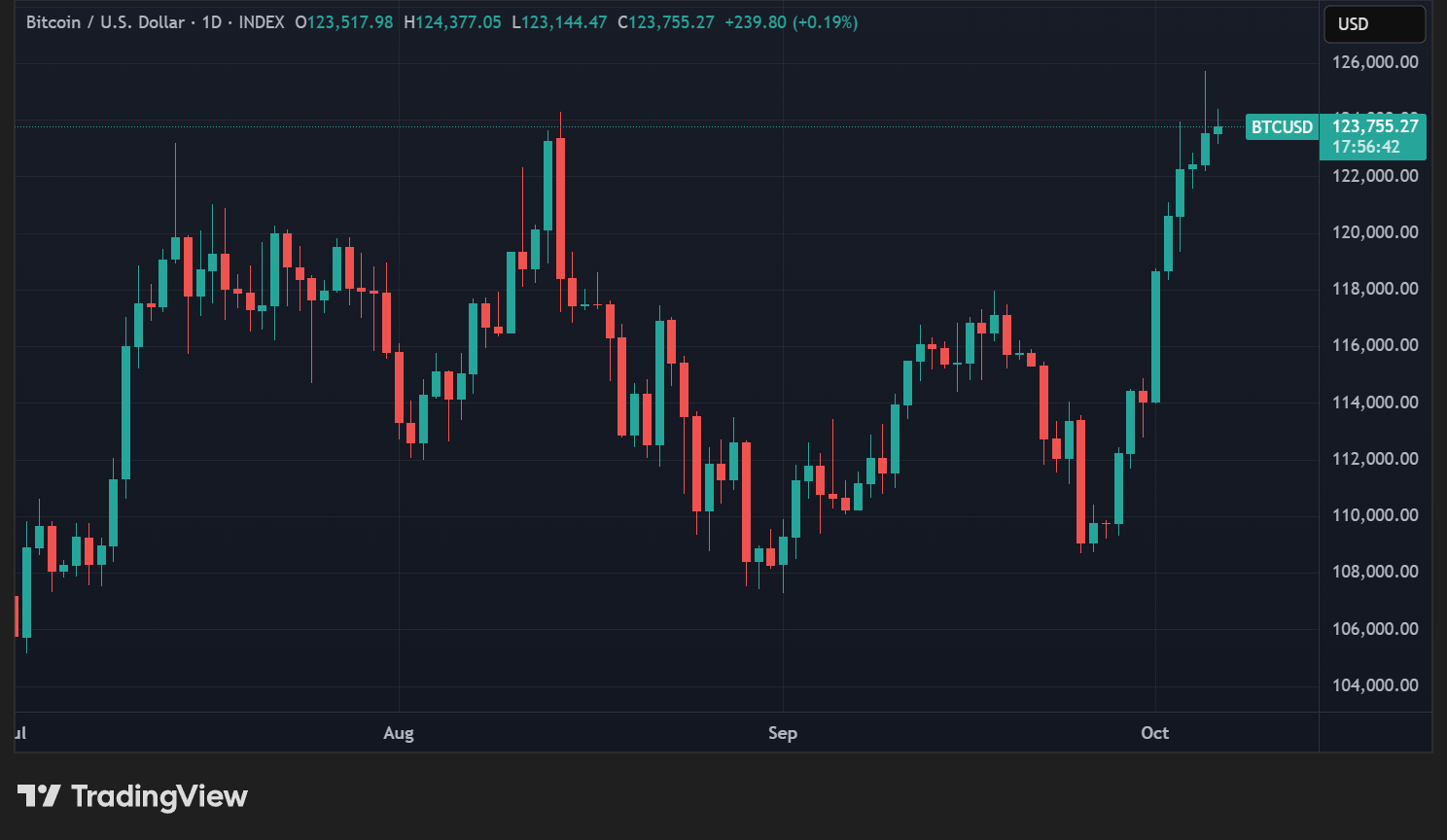Click the high value H124,377.05
The width and height of the screenshot is (1447, 840).
coord(452,21)
